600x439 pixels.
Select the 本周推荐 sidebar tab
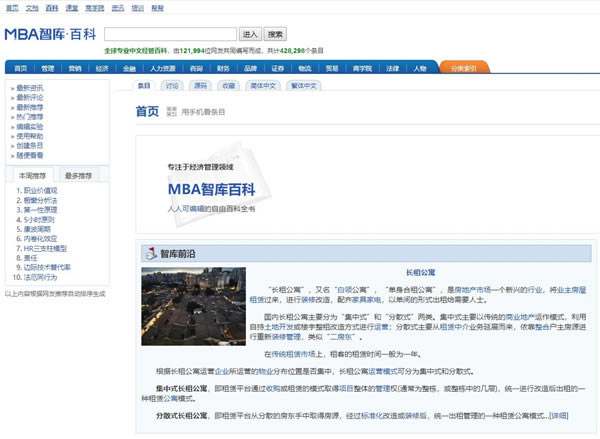pos(33,175)
